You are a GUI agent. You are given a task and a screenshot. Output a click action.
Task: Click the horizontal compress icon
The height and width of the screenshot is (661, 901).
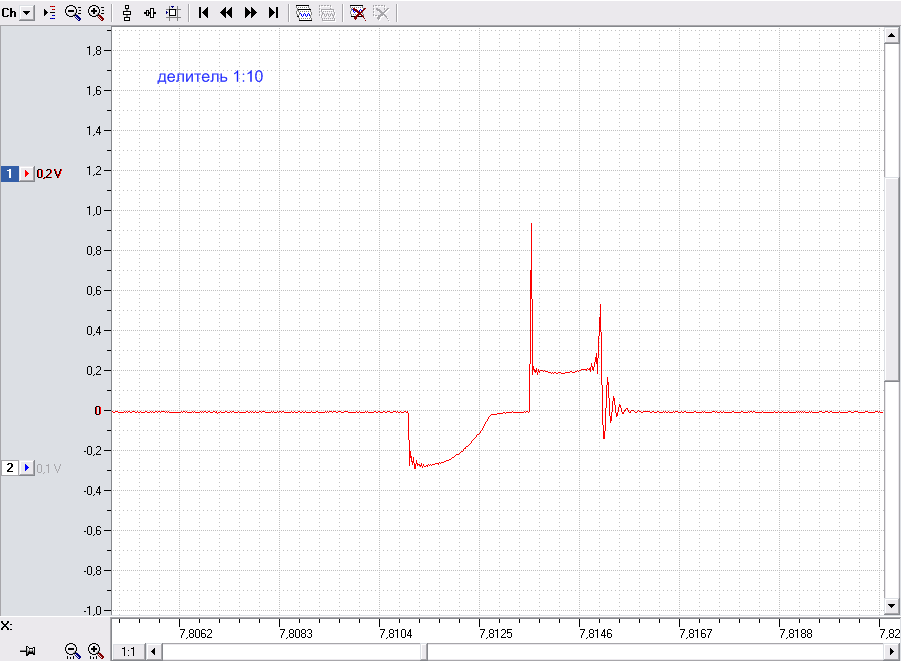click(x=150, y=13)
